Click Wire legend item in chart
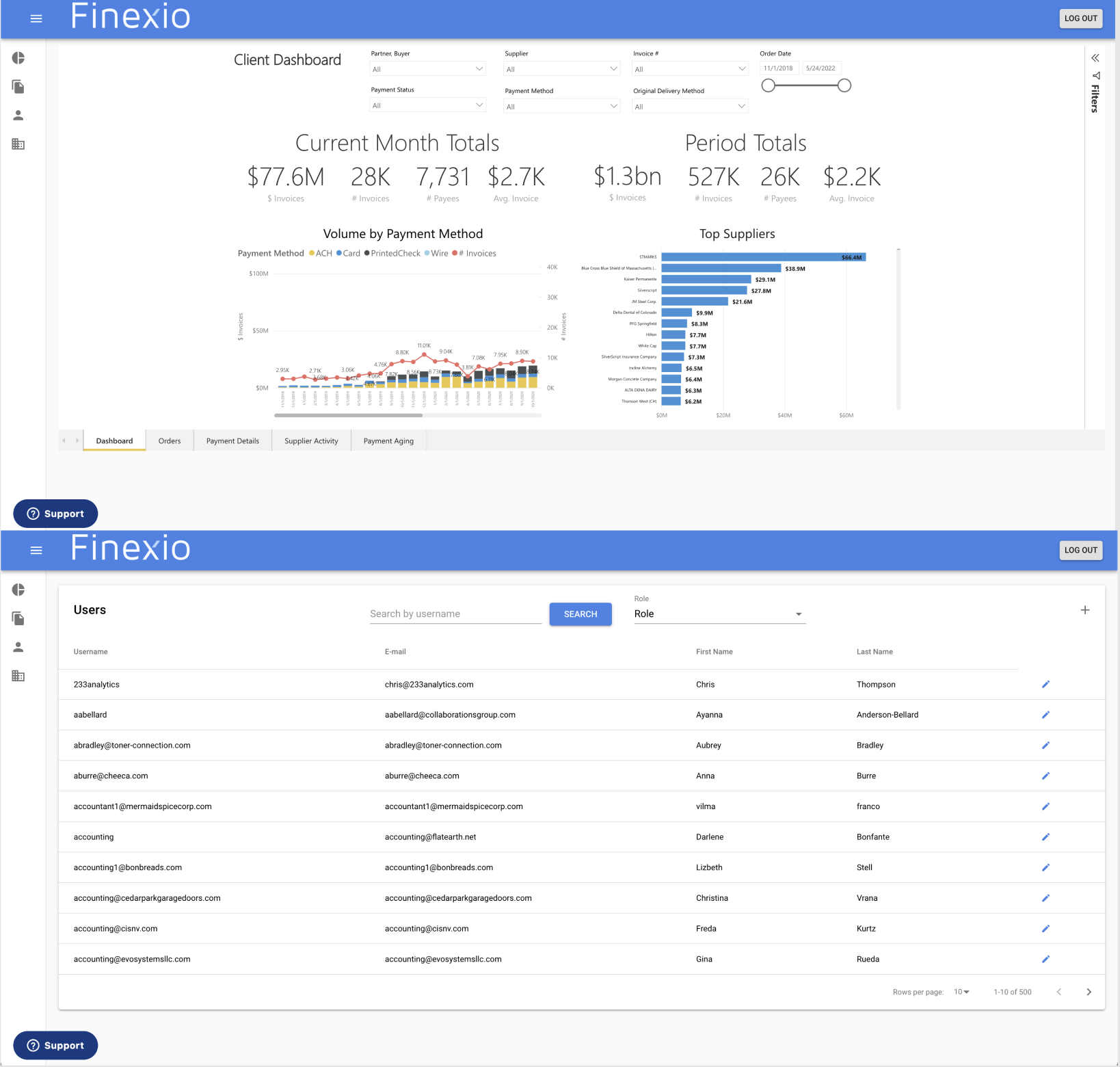The height and width of the screenshot is (1067, 1120). pyautogui.click(x=436, y=253)
